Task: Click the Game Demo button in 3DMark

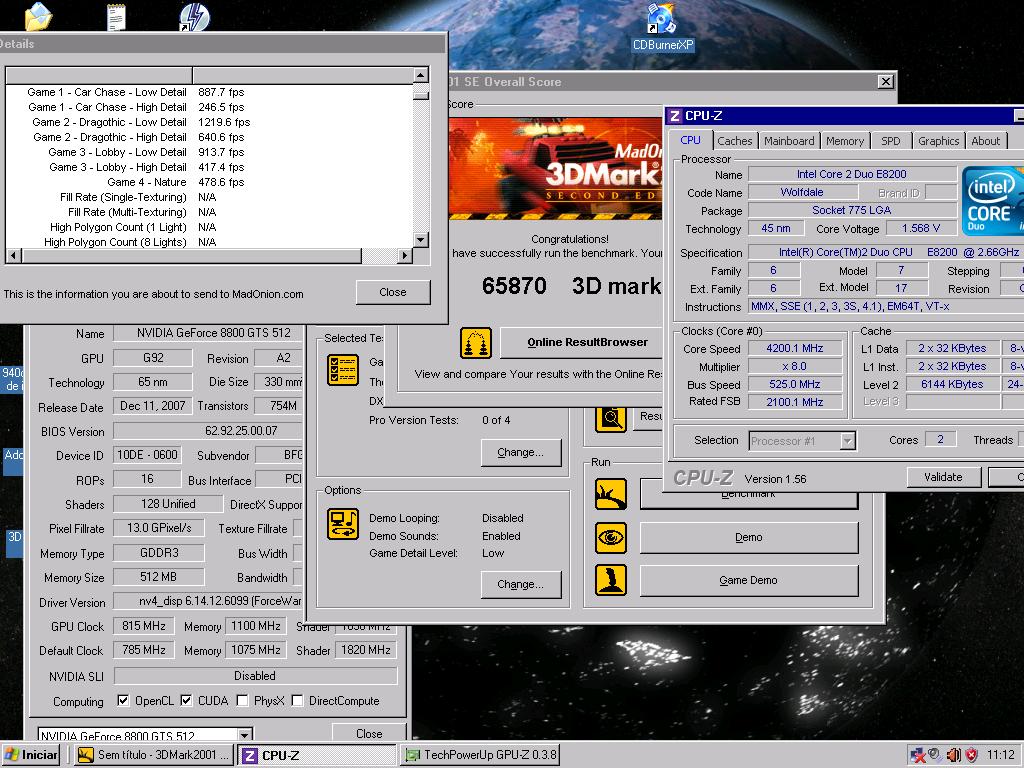Action: 748,580
